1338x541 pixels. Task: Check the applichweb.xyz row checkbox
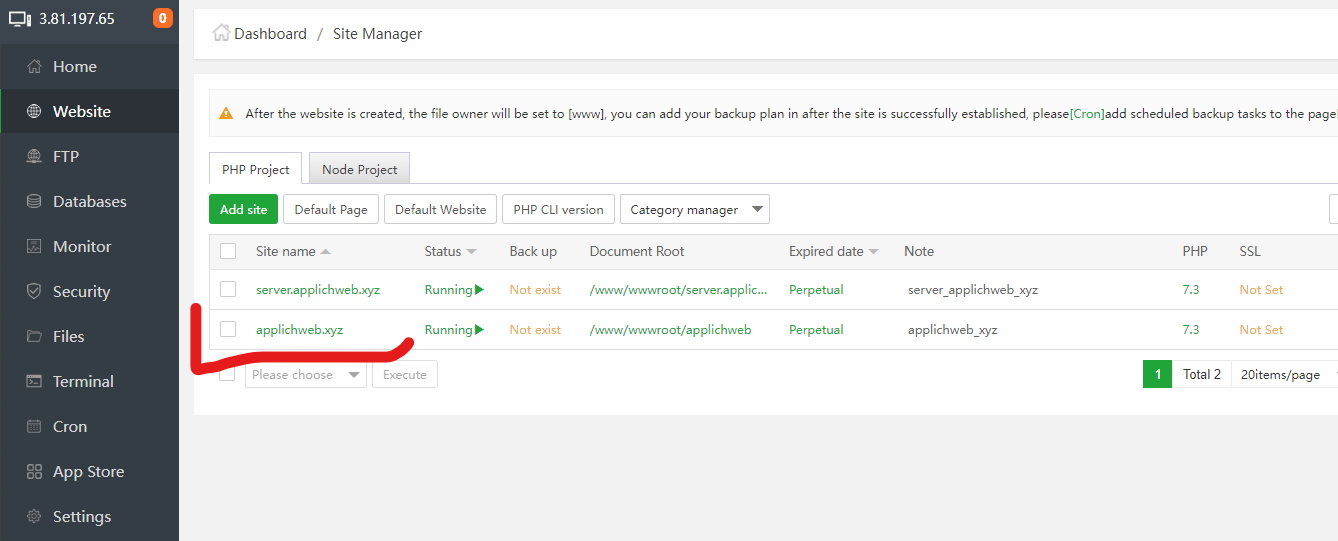(x=228, y=329)
